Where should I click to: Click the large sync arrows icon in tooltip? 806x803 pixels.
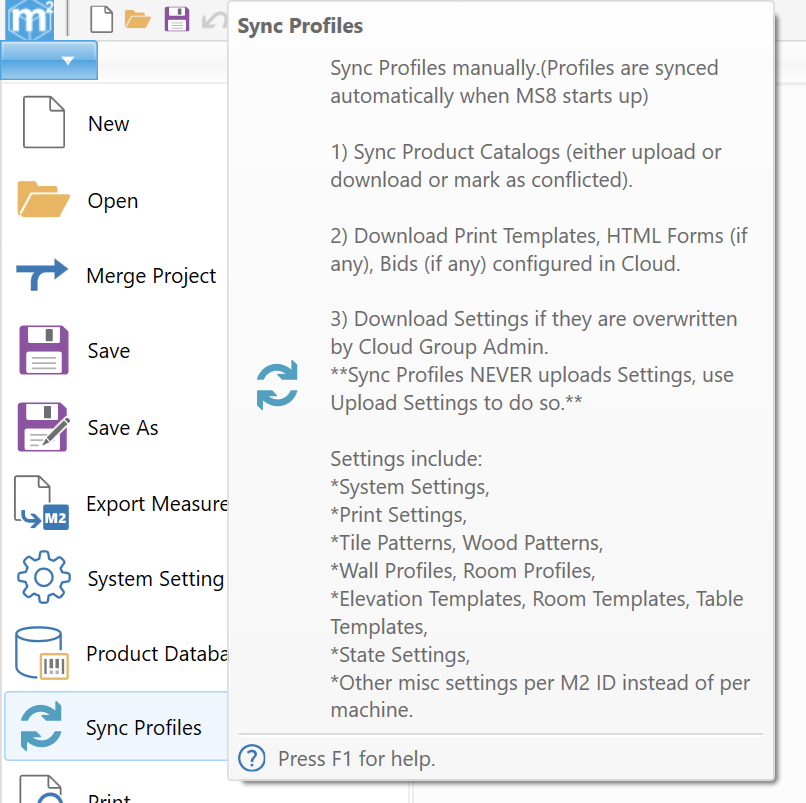tap(277, 386)
